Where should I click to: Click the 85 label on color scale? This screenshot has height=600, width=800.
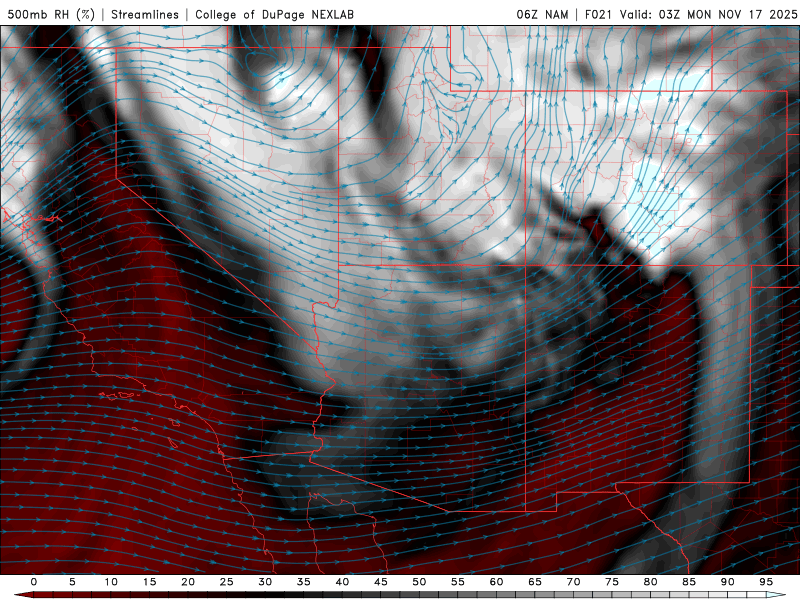(689, 582)
